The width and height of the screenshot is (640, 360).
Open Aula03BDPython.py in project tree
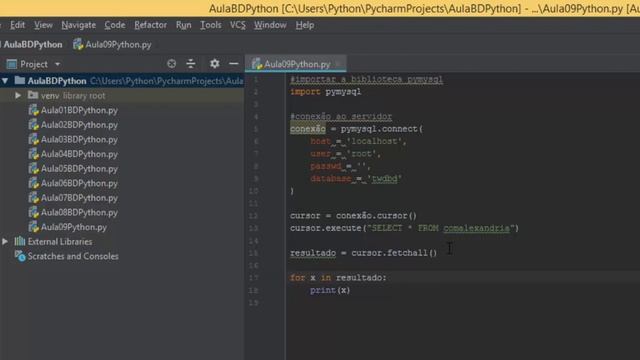79,140
